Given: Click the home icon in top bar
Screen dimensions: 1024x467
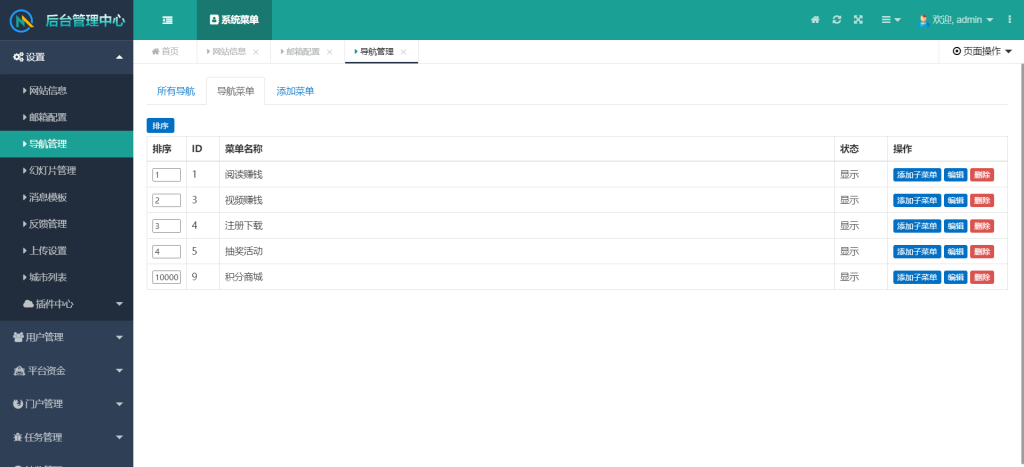Looking at the screenshot, I should click(x=815, y=20).
